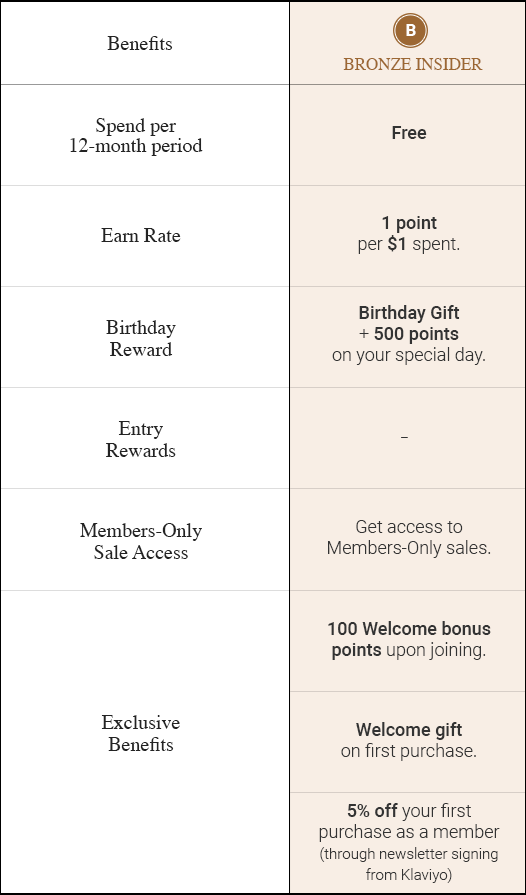Click the Members-Only Sale Access label
This screenshot has width=526, height=895.
(x=140, y=541)
